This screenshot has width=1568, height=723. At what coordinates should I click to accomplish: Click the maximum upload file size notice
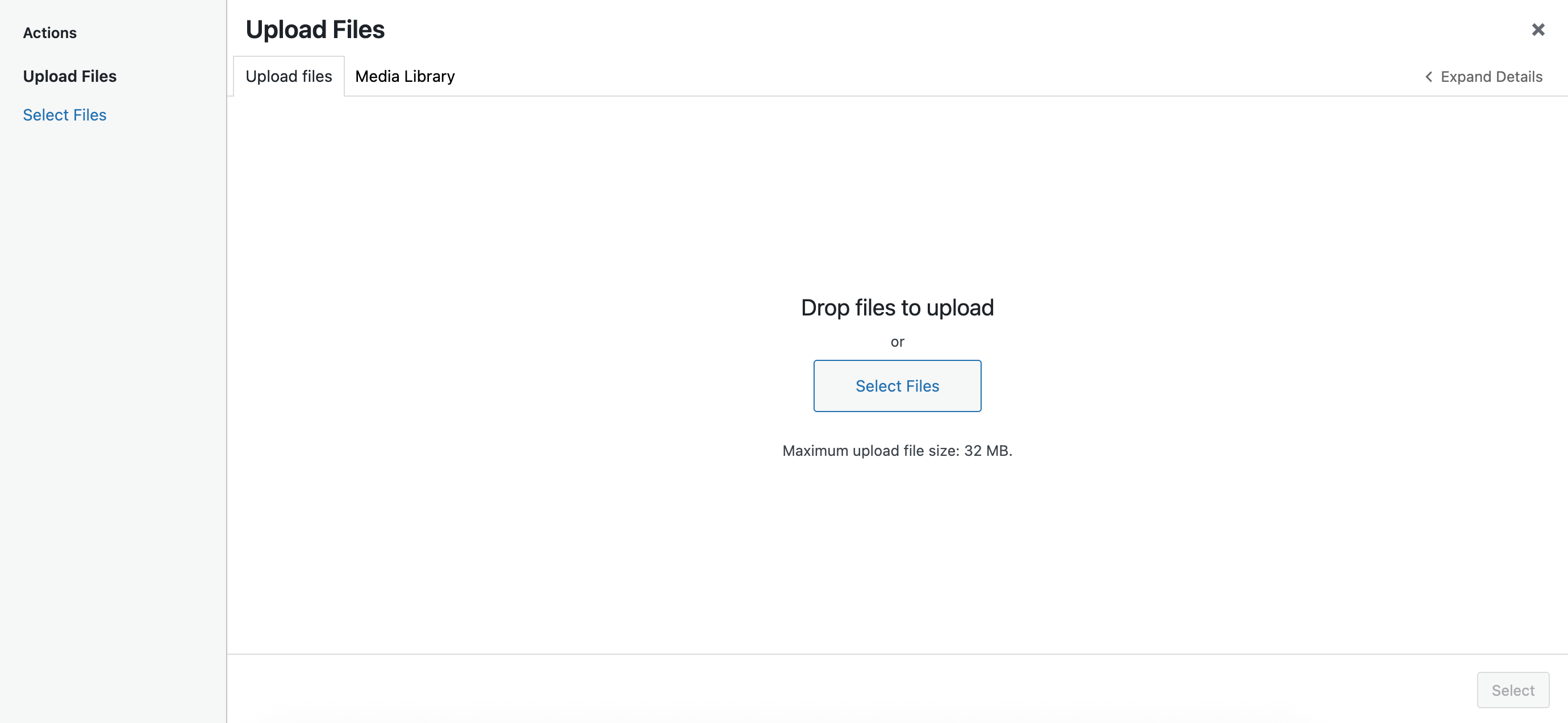pos(896,451)
